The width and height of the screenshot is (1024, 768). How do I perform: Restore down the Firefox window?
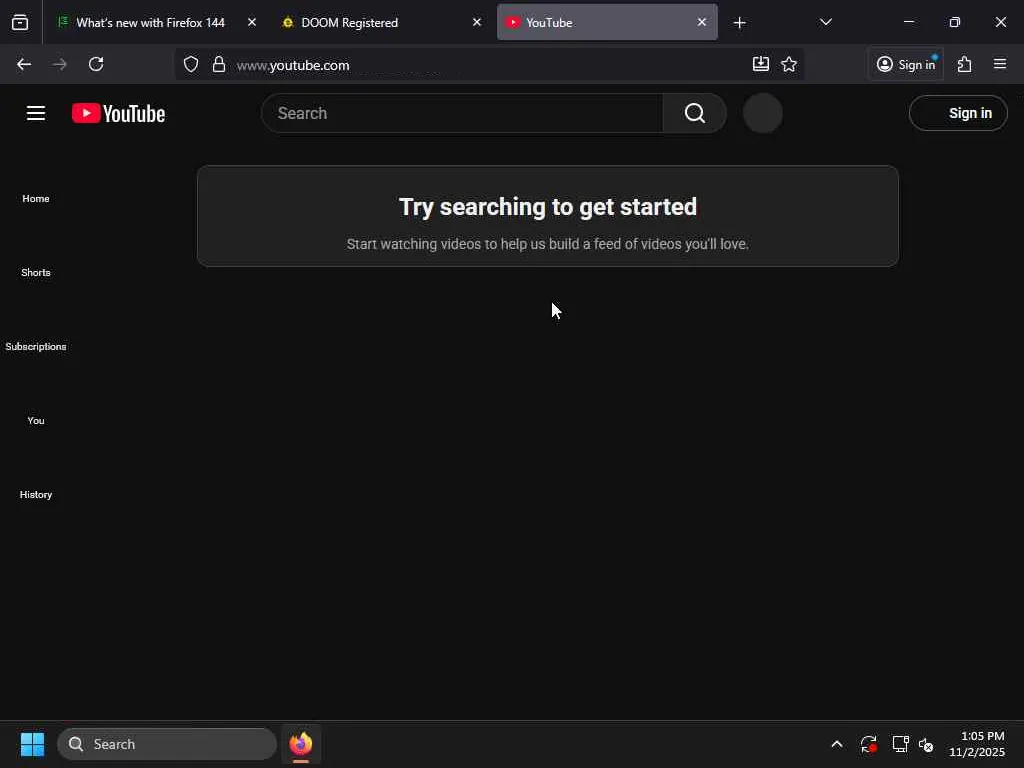(954, 22)
